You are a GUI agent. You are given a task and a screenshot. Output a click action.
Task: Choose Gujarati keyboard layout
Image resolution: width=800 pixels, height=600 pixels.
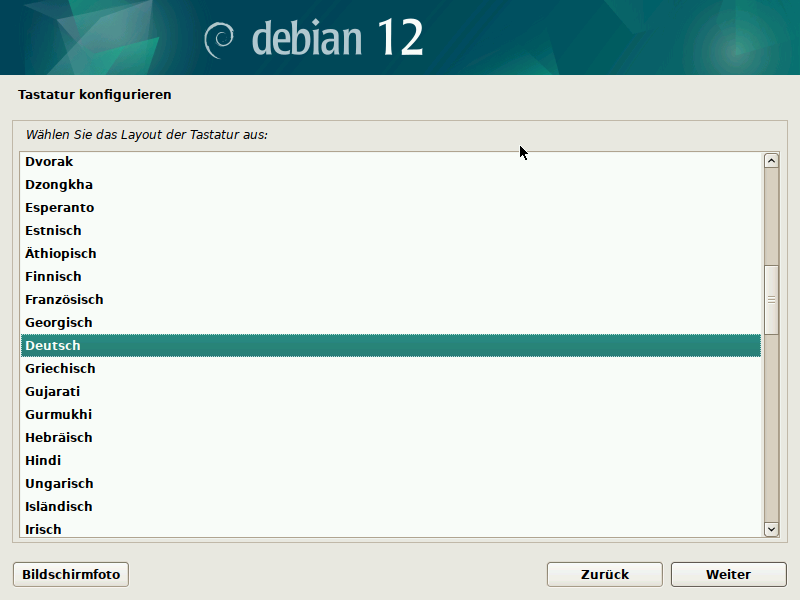[52, 392]
